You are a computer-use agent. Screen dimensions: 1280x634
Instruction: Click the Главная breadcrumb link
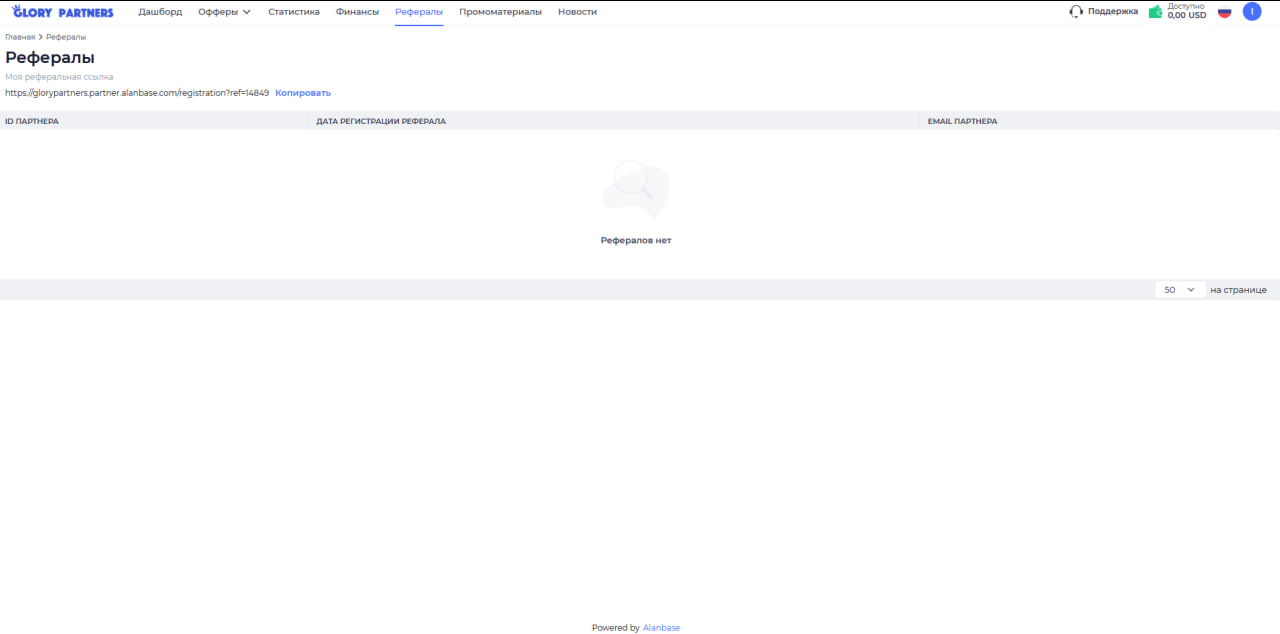click(19, 37)
